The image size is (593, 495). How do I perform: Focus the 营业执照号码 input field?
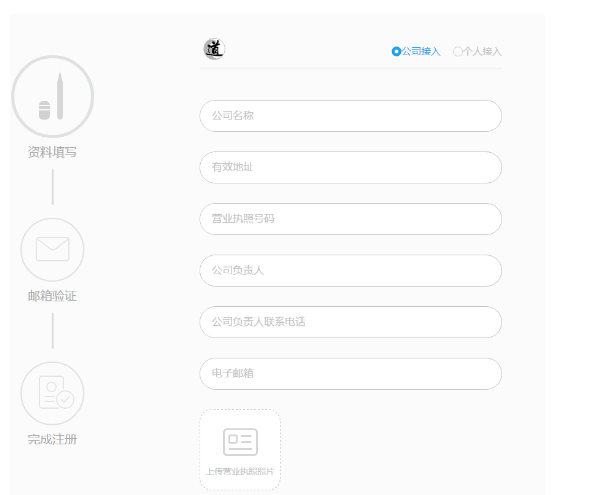click(351, 219)
